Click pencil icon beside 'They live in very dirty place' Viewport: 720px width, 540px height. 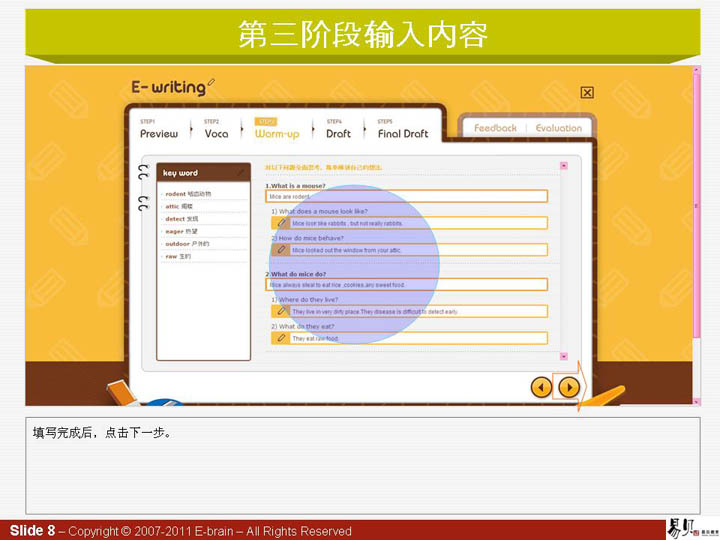[x=281, y=312]
